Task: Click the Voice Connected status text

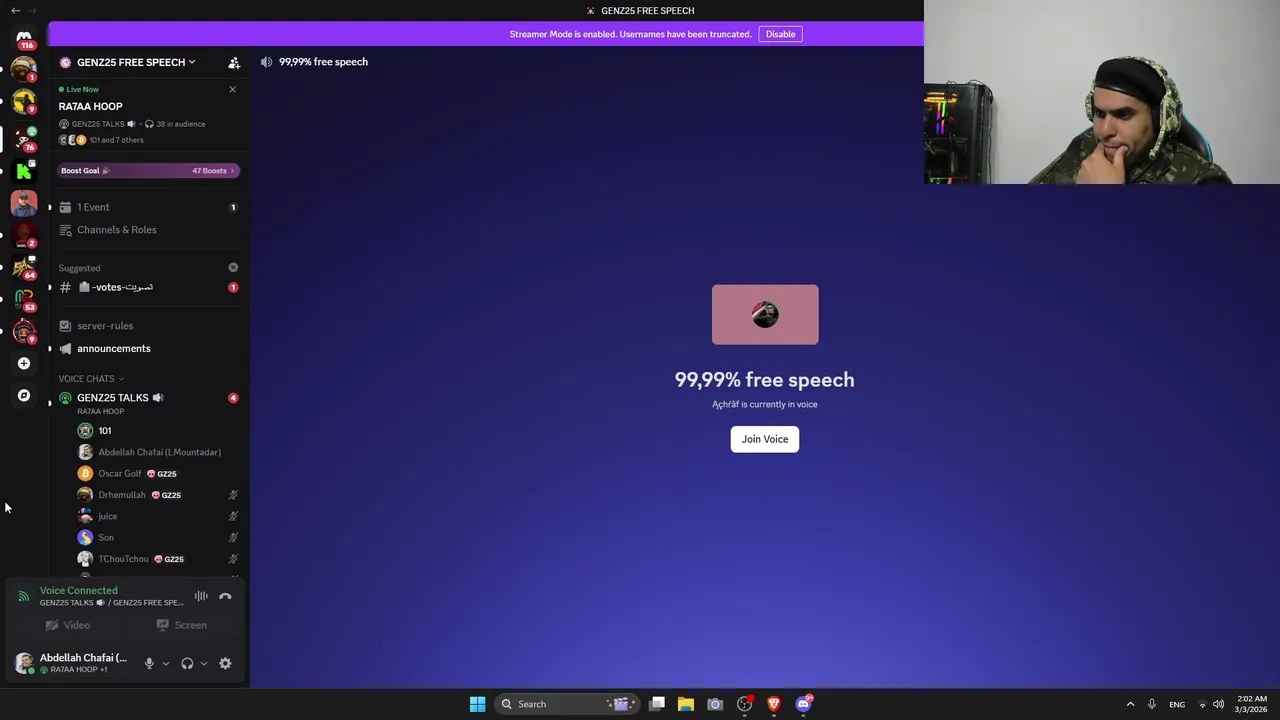Action: pyautogui.click(x=78, y=590)
